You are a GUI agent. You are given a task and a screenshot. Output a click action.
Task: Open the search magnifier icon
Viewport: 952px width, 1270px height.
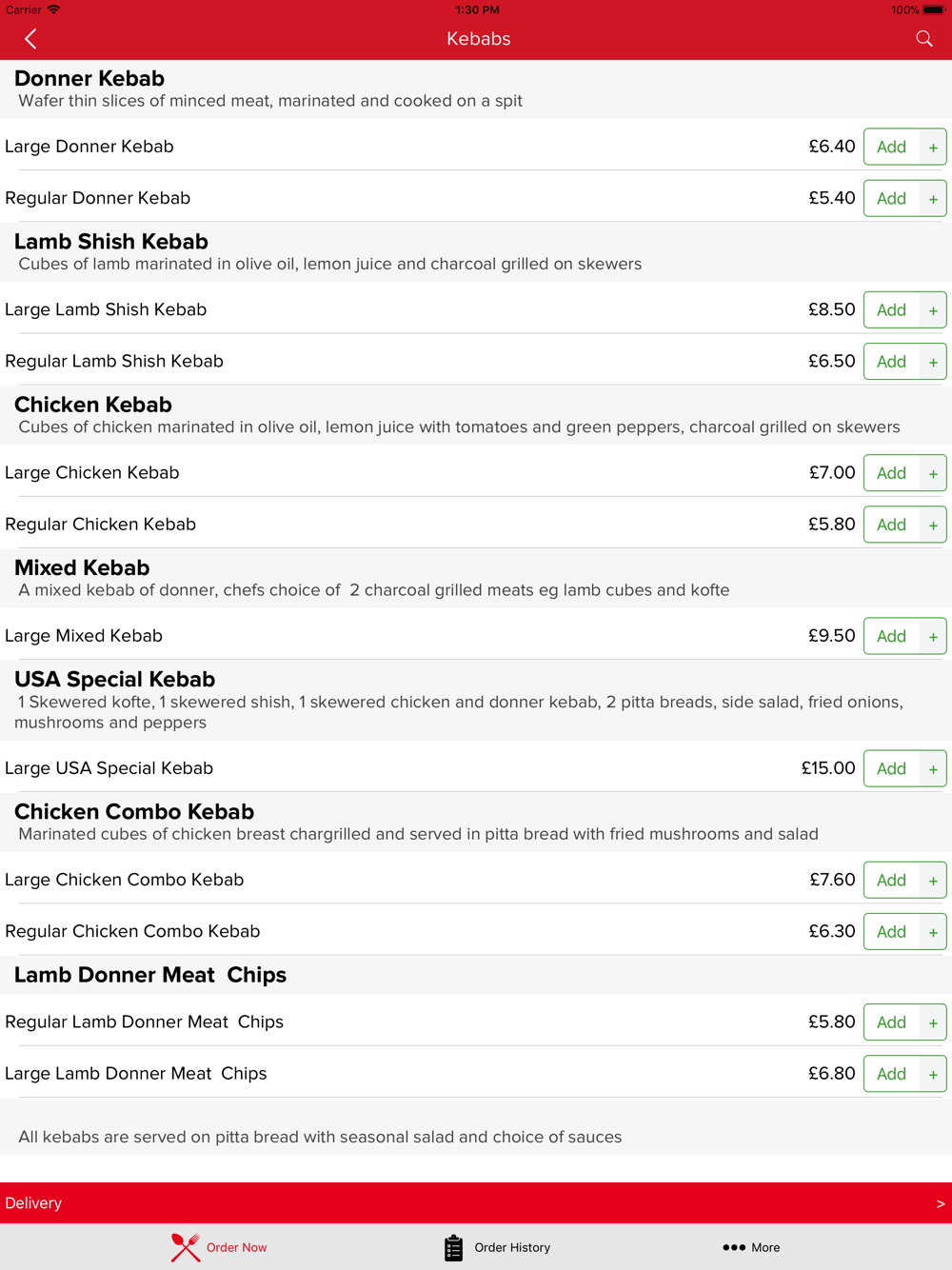(x=923, y=39)
